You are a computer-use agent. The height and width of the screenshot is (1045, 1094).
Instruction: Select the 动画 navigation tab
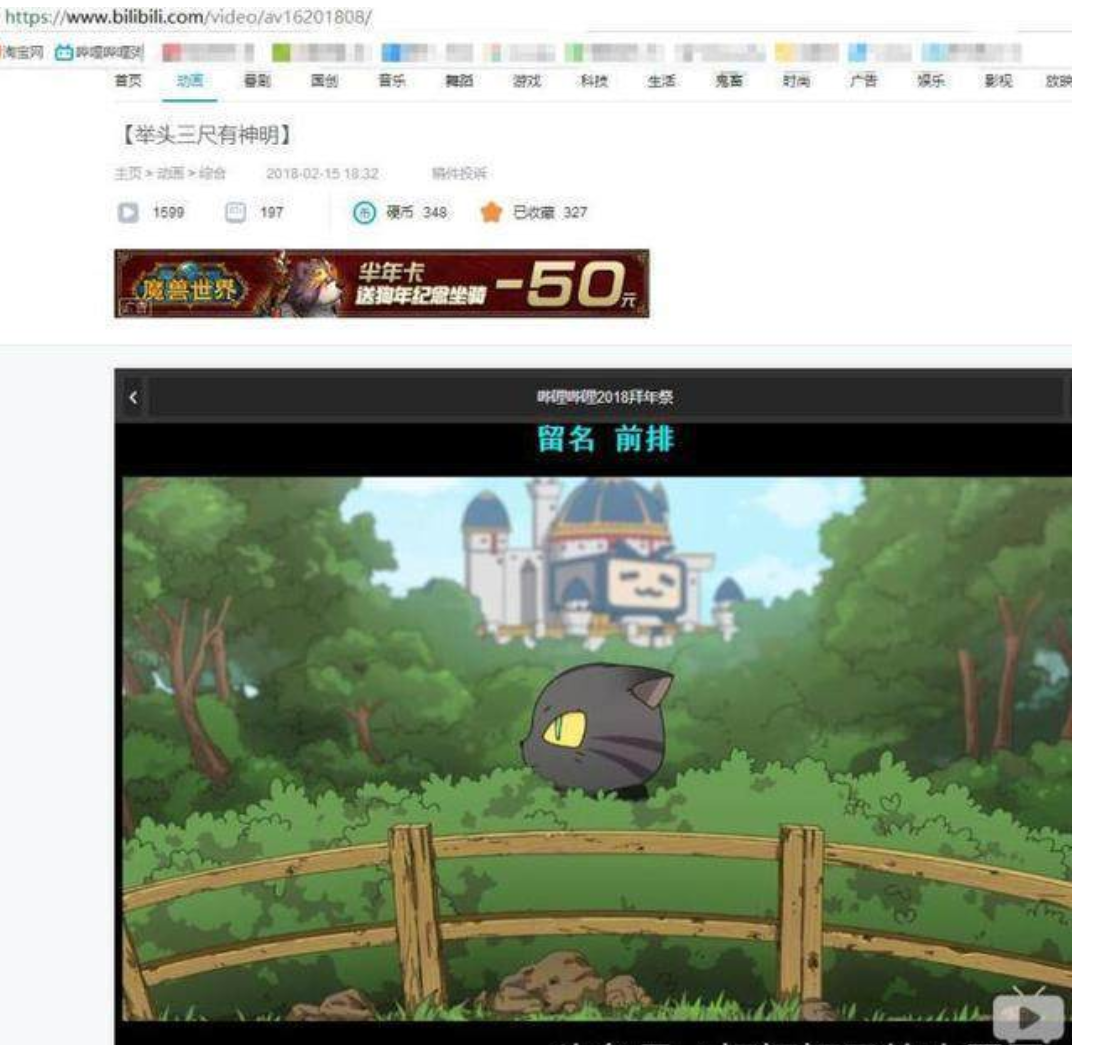click(190, 81)
